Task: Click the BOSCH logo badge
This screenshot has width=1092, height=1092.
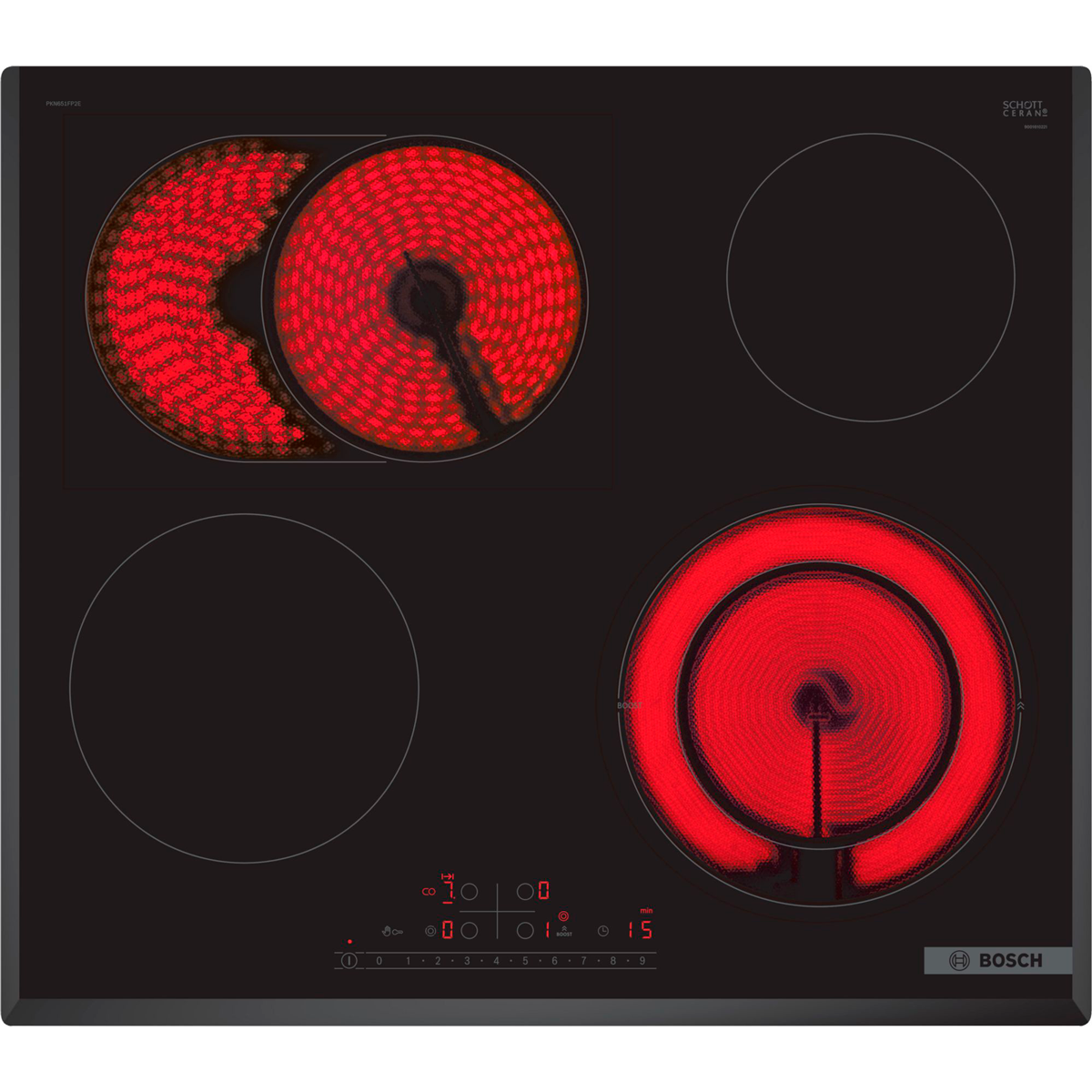Action: tap(998, 961)
